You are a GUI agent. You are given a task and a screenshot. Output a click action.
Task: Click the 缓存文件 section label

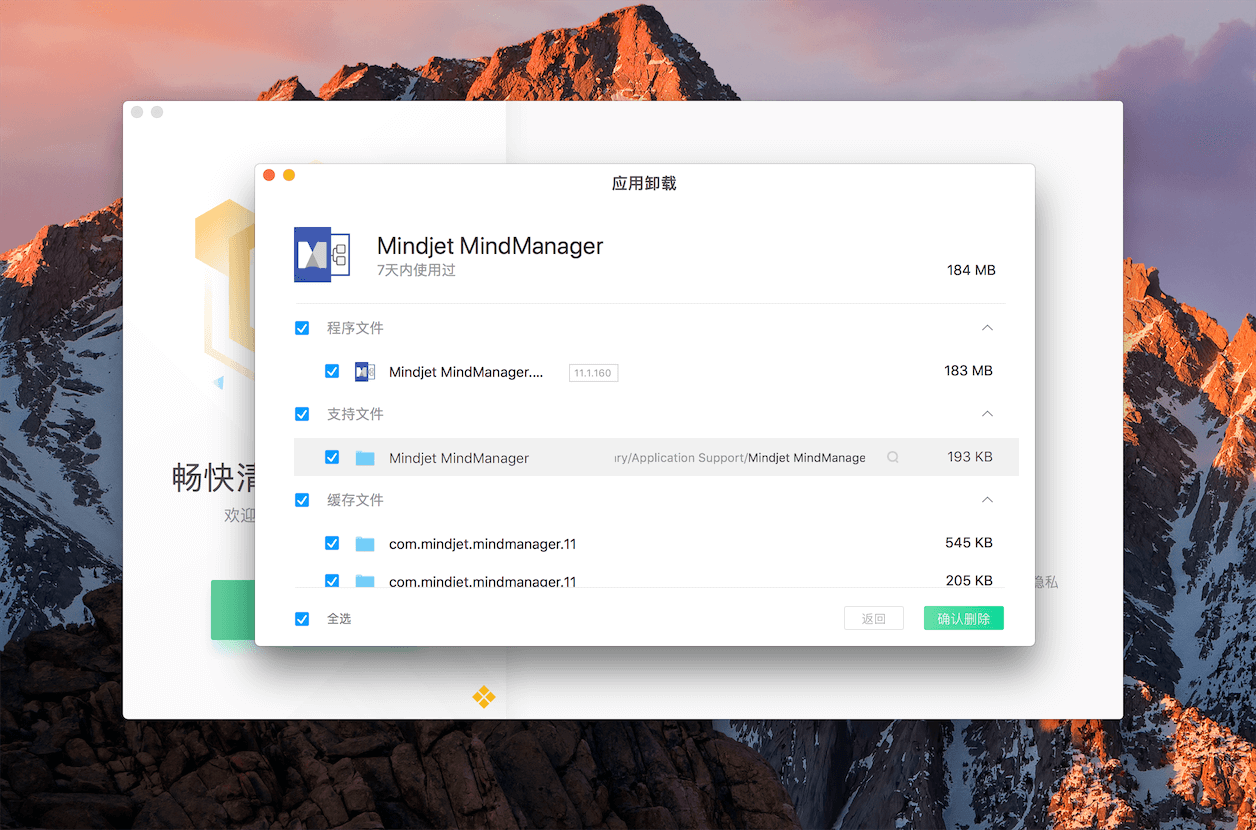click(x=355, y=500)
